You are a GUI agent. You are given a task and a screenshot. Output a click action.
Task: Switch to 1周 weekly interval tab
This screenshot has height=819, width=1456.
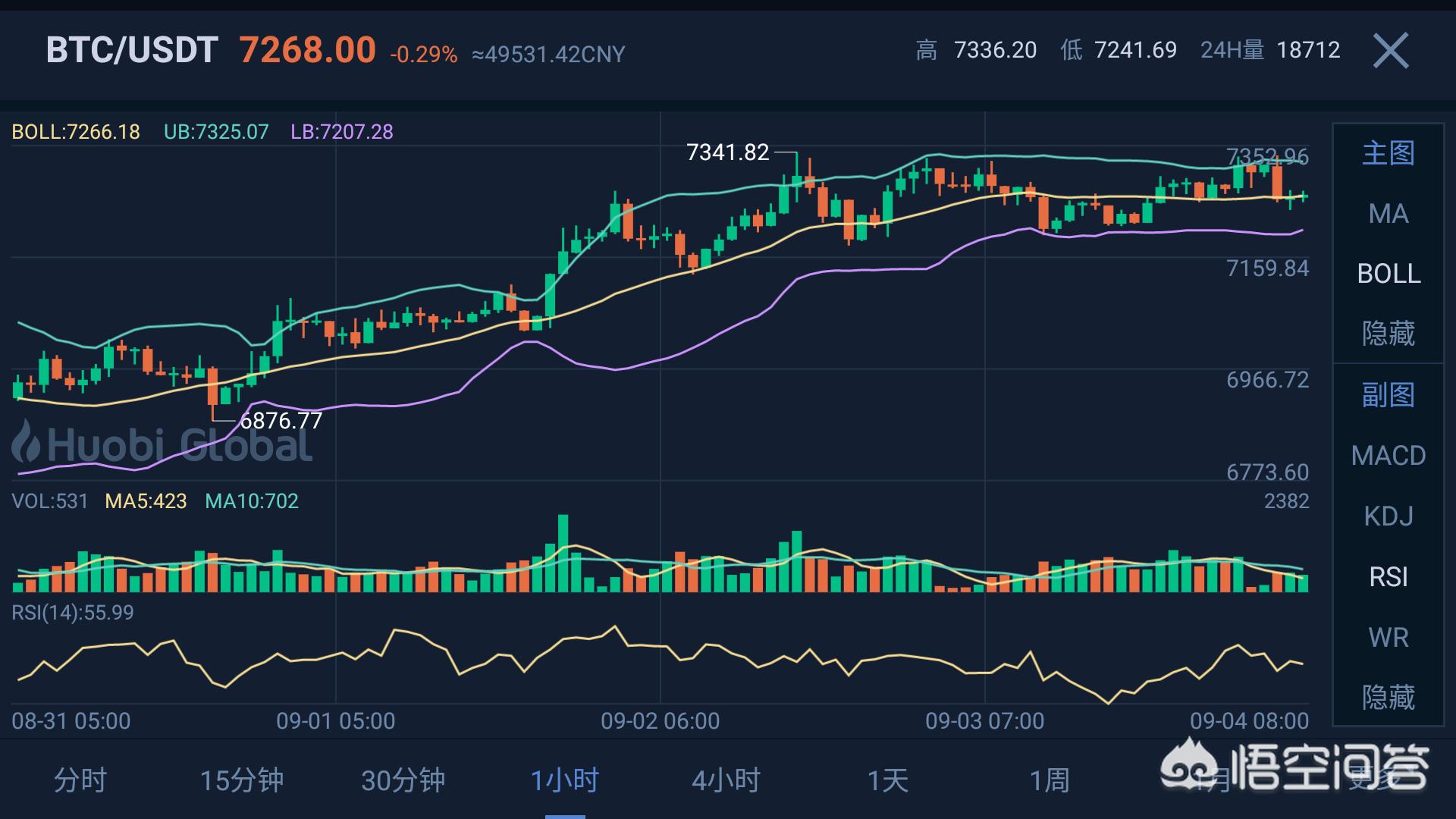coord(1050,780)
